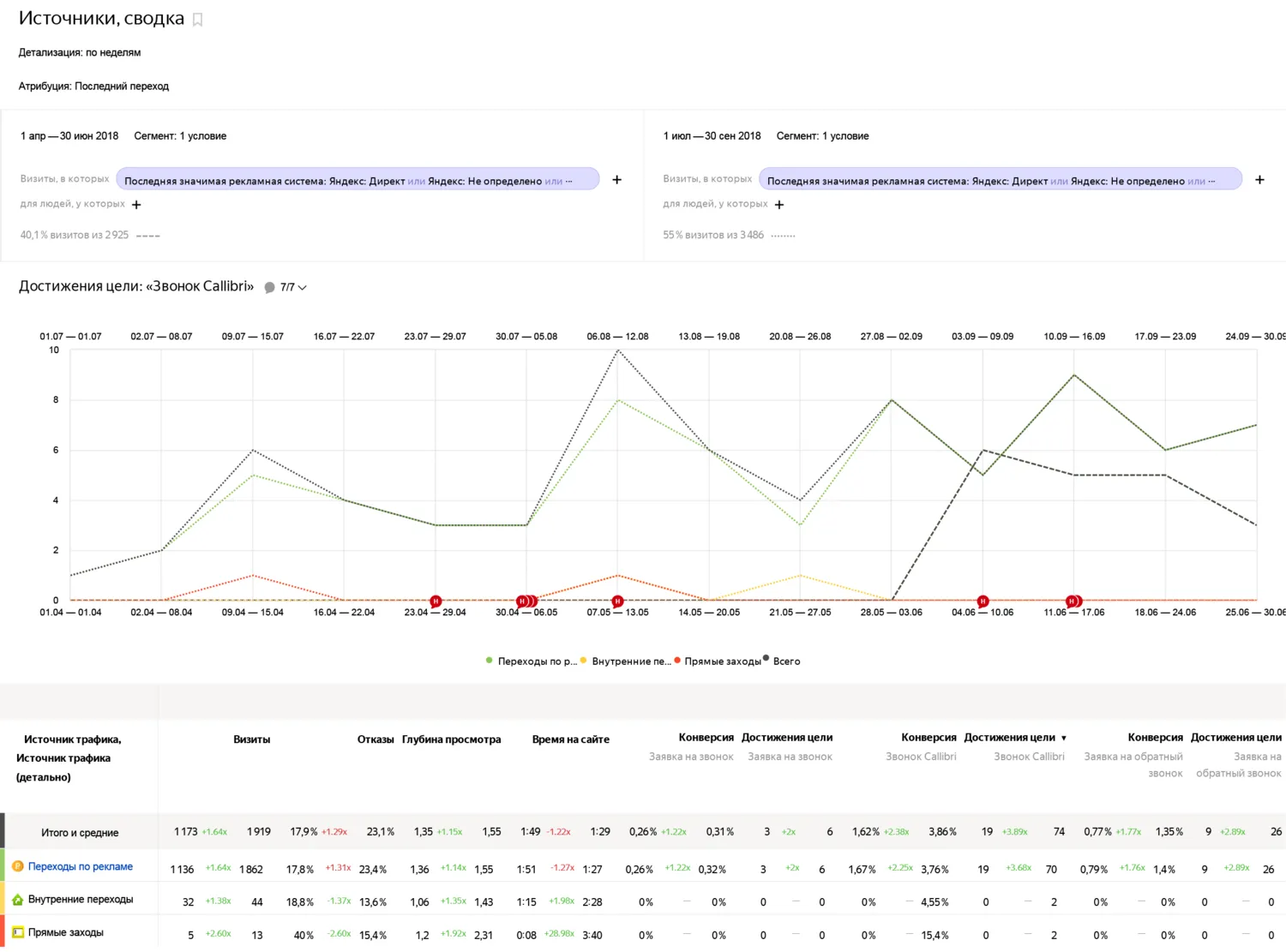
Task: Toggle Всего series in chart legend
Action: click(x=781, y=661)
